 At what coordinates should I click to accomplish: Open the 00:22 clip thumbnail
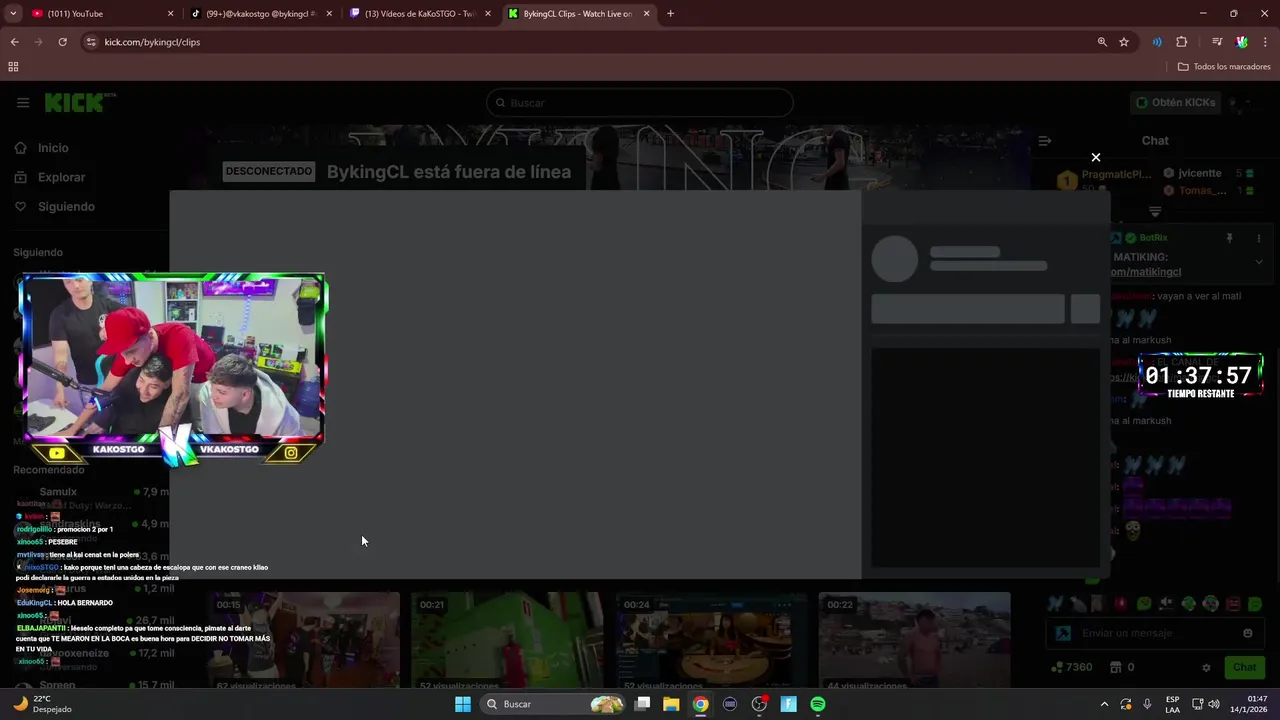tap(914, 640)
